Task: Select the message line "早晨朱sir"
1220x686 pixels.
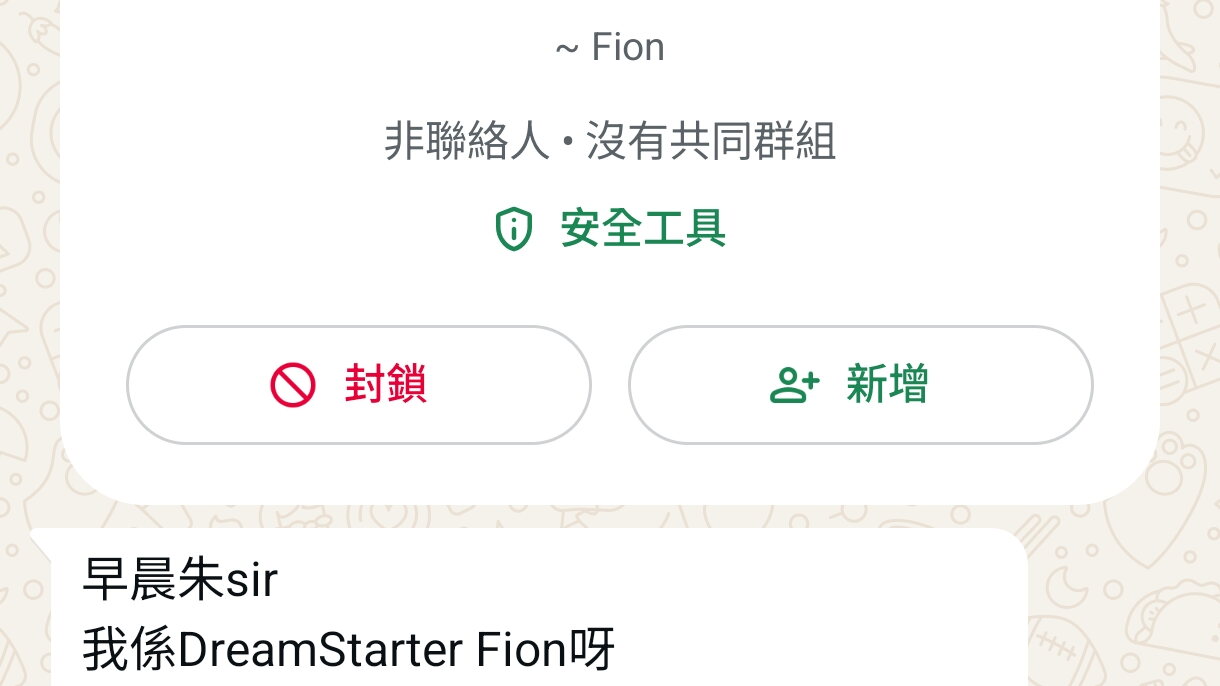Action: click(x=180, y=581)
